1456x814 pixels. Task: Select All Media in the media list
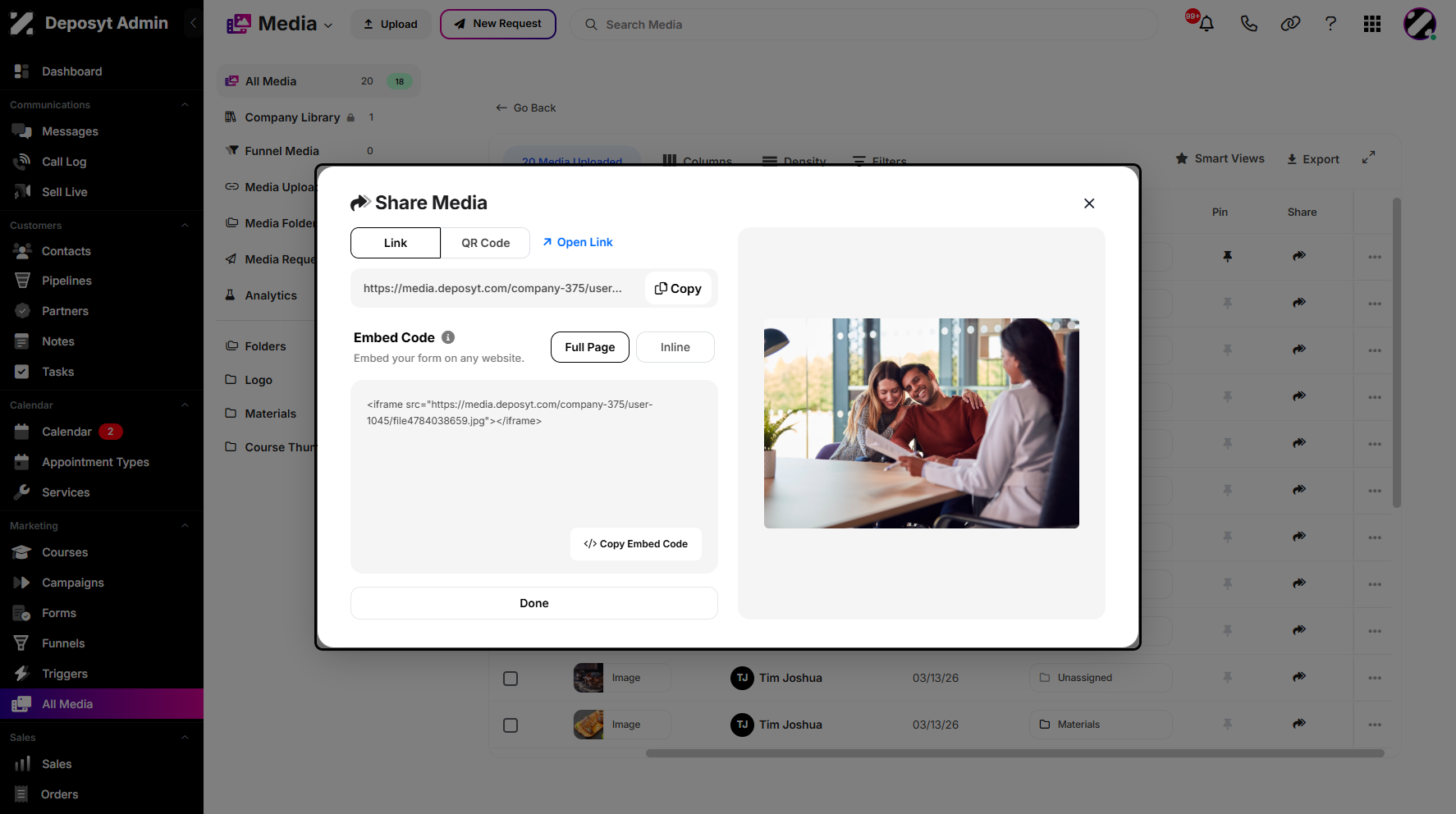(x=318, y=81)
